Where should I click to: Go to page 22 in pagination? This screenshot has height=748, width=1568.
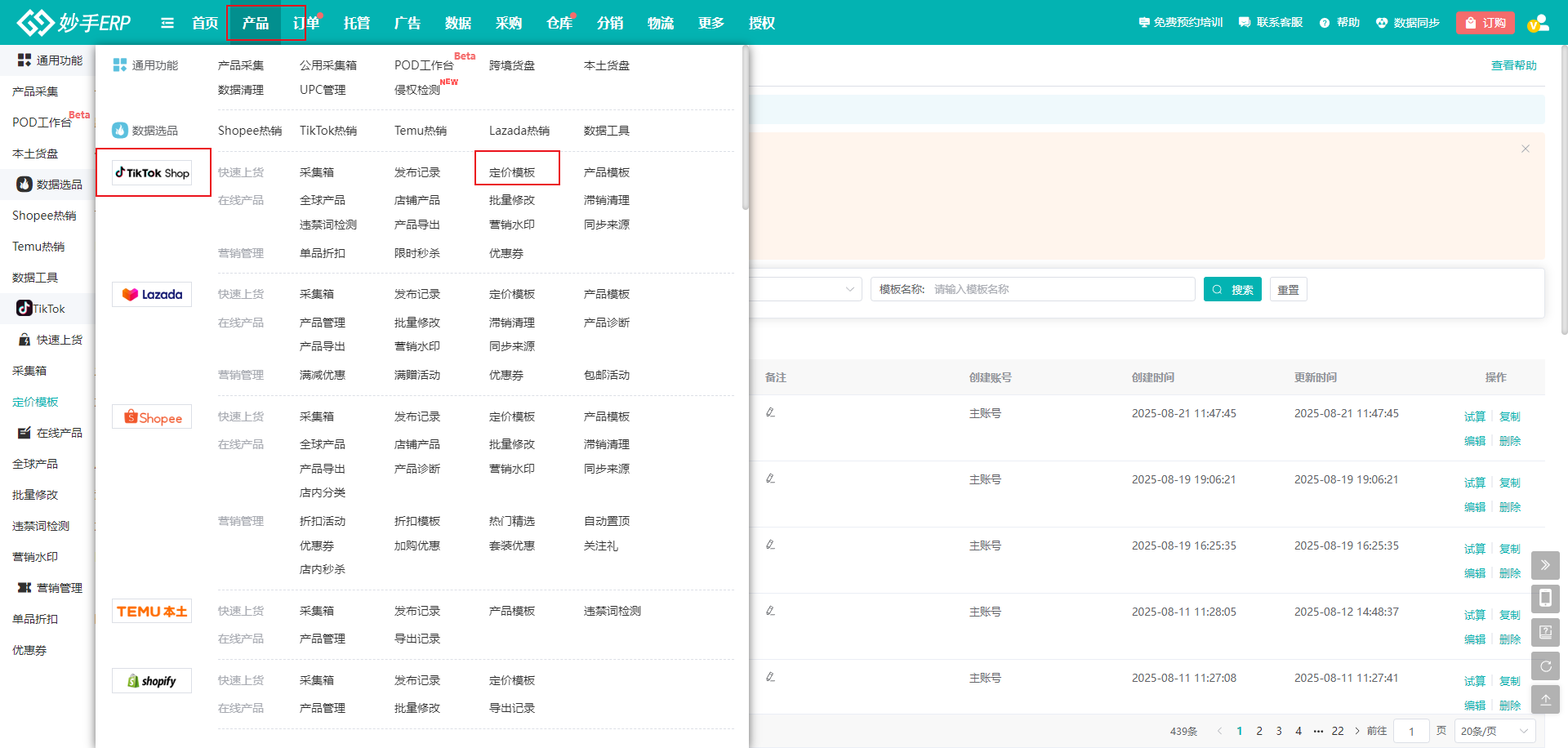tap(1338, 731)
